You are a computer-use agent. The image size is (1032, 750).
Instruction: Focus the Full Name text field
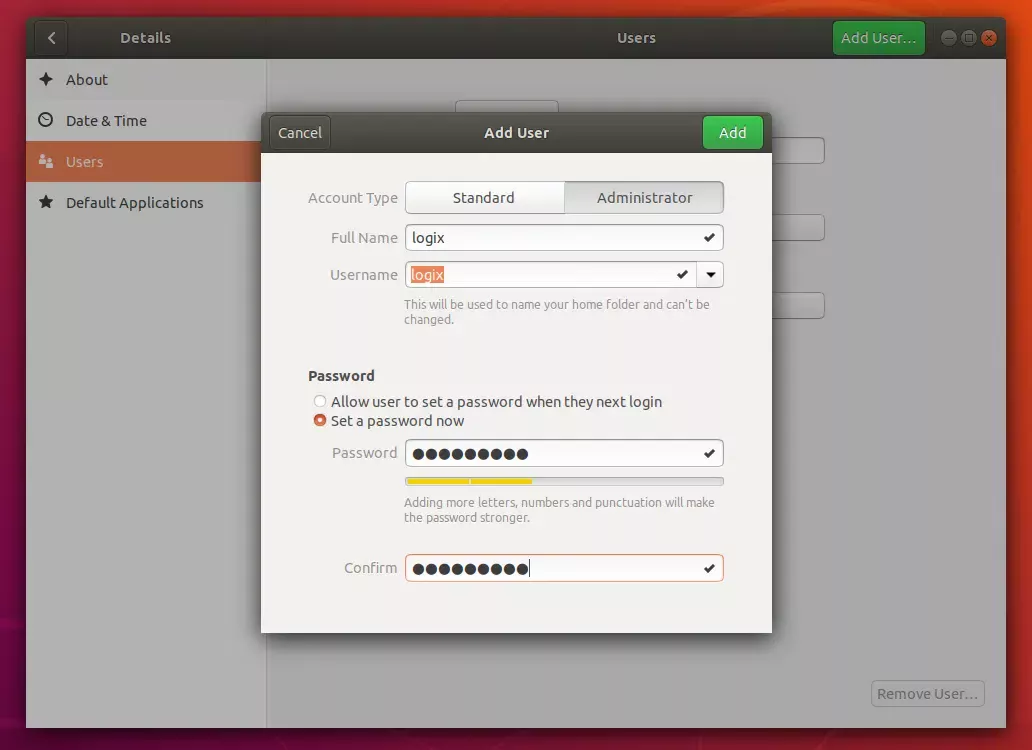point(564,238)
